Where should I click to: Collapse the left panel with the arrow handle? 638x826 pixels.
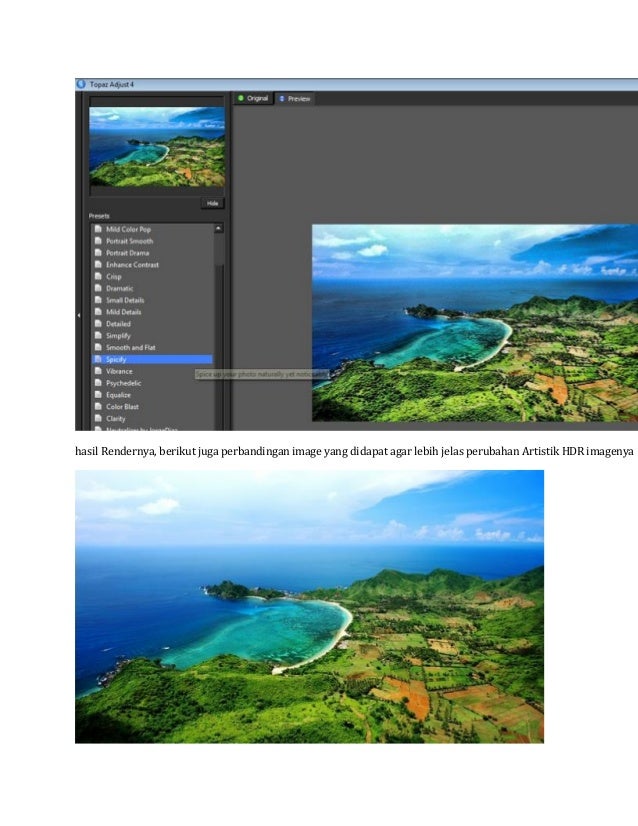pos(78,315)
